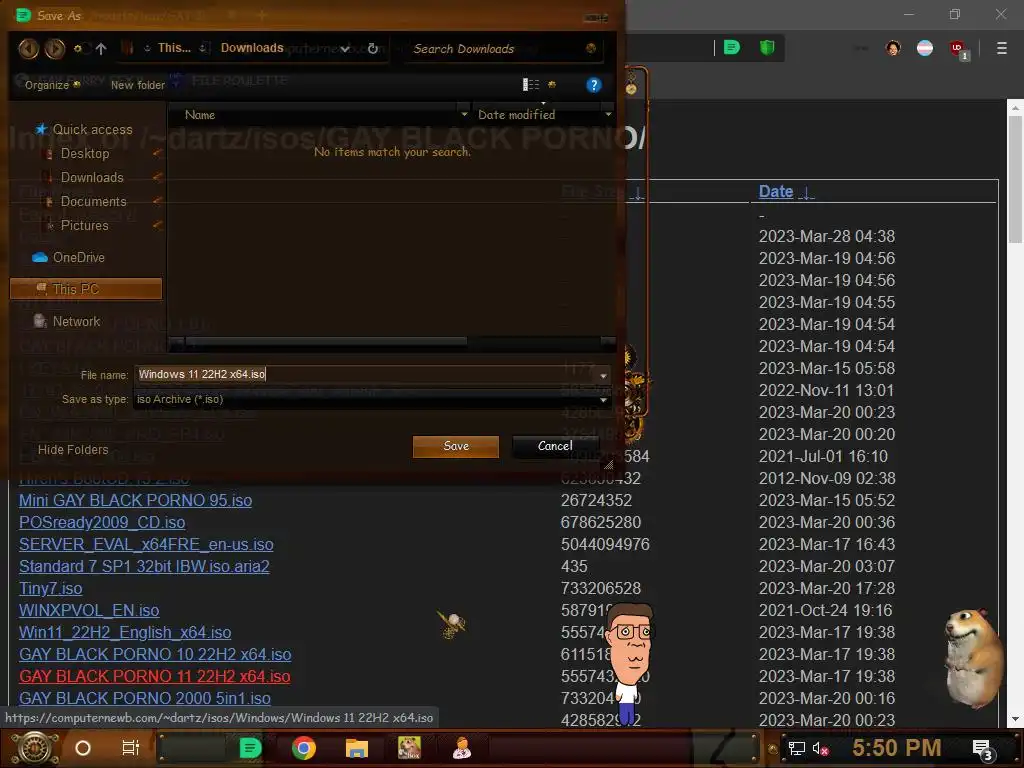This screenshot has height=768, width=1024.
Task: Click the Search Downloads magnifier icon
Action: click(x=590, y=48)
